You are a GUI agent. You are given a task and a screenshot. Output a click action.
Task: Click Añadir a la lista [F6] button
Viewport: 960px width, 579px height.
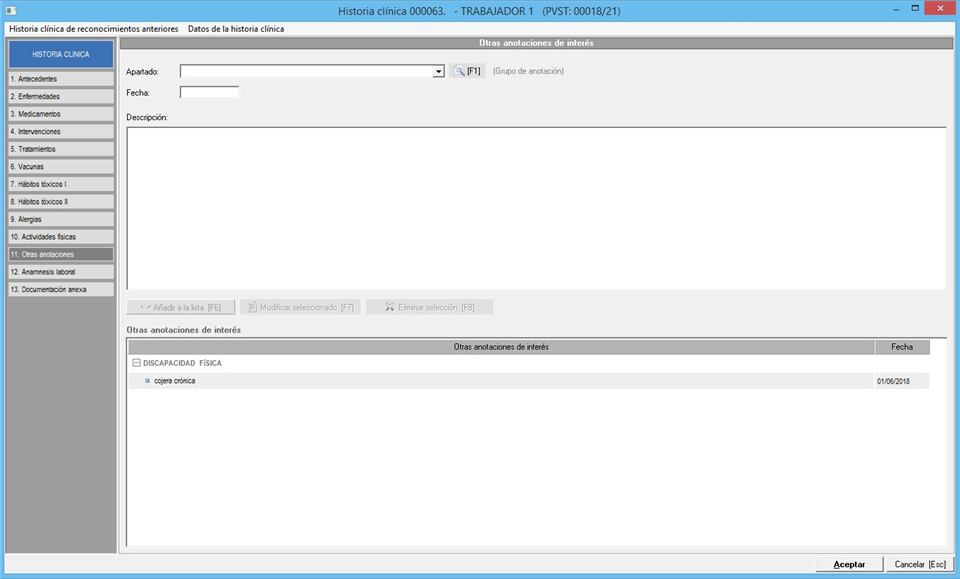coord(181,307)
